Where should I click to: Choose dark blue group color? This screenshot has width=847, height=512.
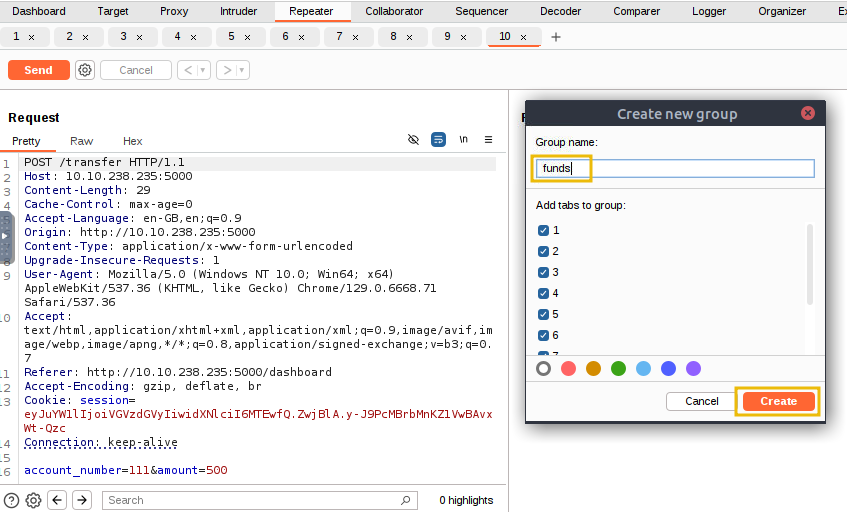coord(668,369)
